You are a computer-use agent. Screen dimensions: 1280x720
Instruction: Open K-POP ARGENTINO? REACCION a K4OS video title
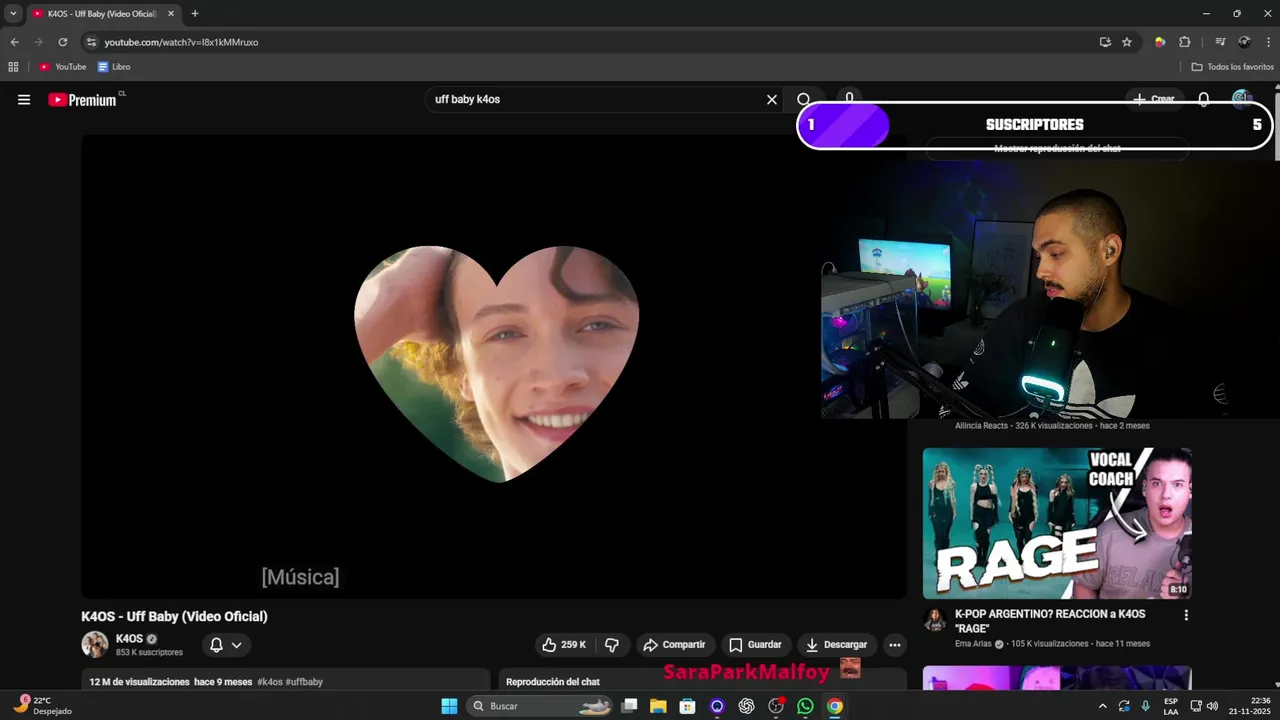pyautogui.click(x=1050, y=621)
